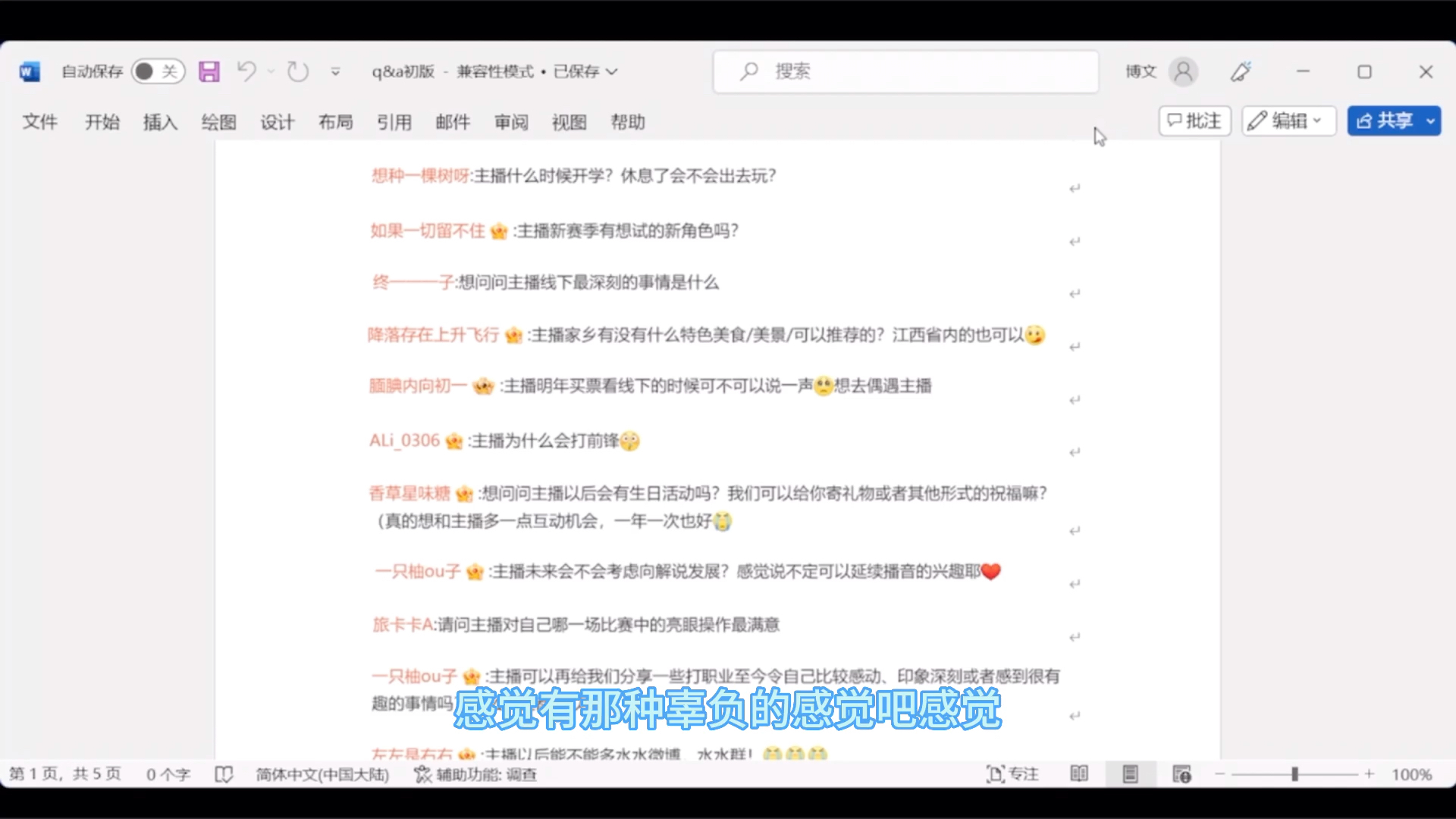The image size is (1456, 819).
Task: Switch to the 视图 tab
Action: (569, 121)
